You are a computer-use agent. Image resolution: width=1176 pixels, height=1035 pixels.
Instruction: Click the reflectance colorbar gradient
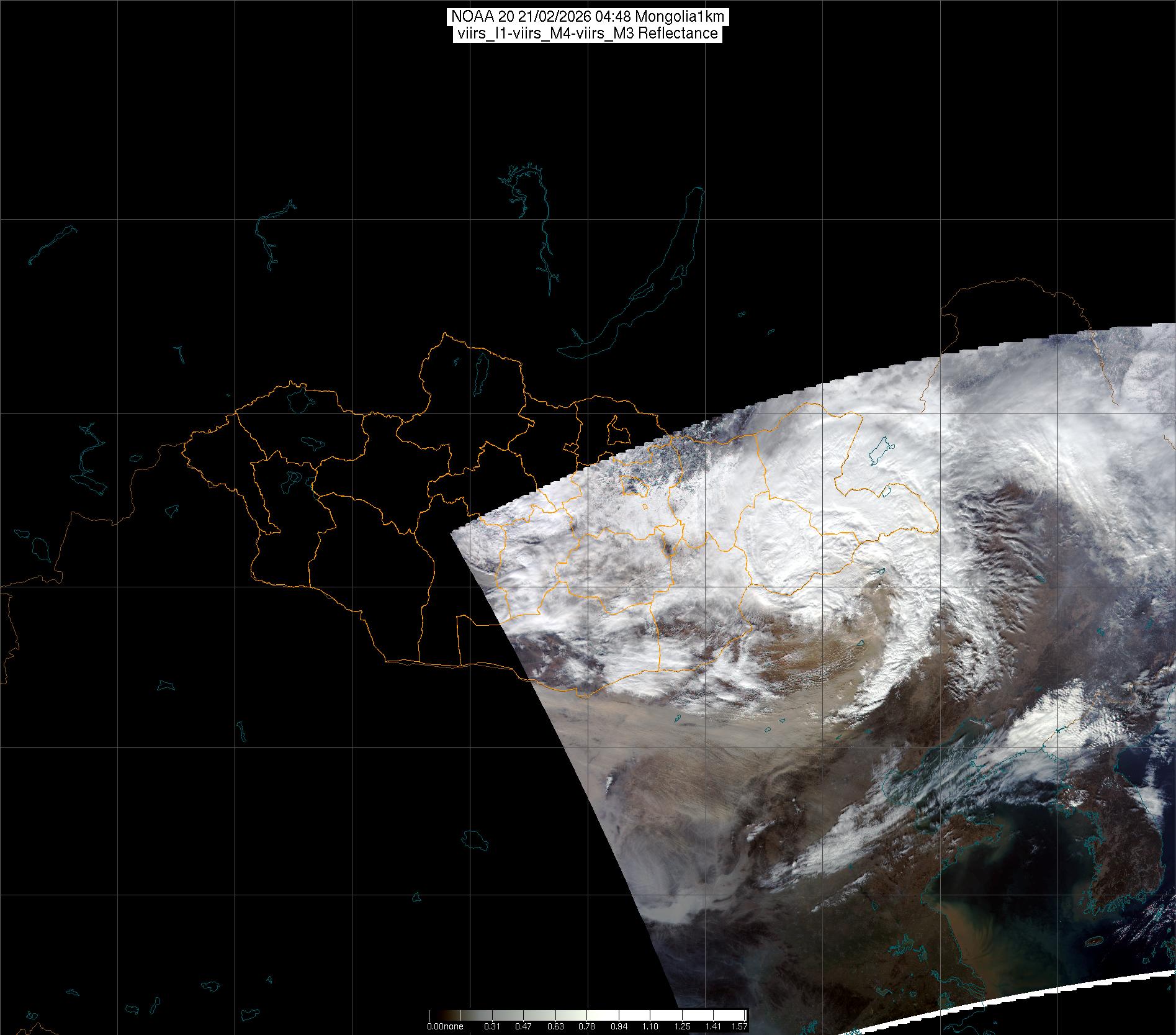click(x=587, y=1015)
